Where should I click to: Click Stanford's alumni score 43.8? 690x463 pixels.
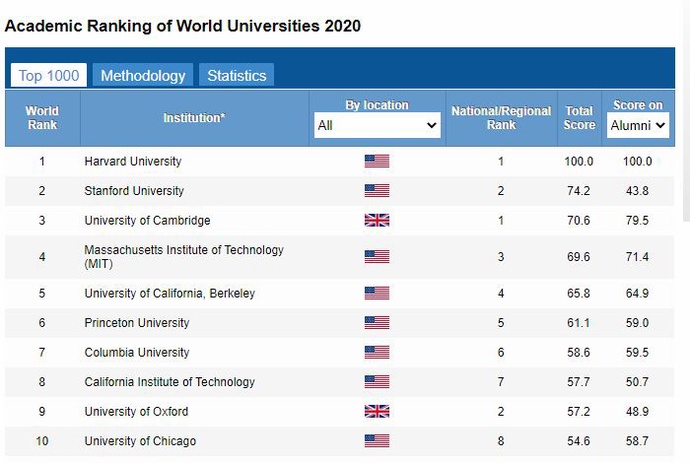pyautogui.click(x=637, y=191)
